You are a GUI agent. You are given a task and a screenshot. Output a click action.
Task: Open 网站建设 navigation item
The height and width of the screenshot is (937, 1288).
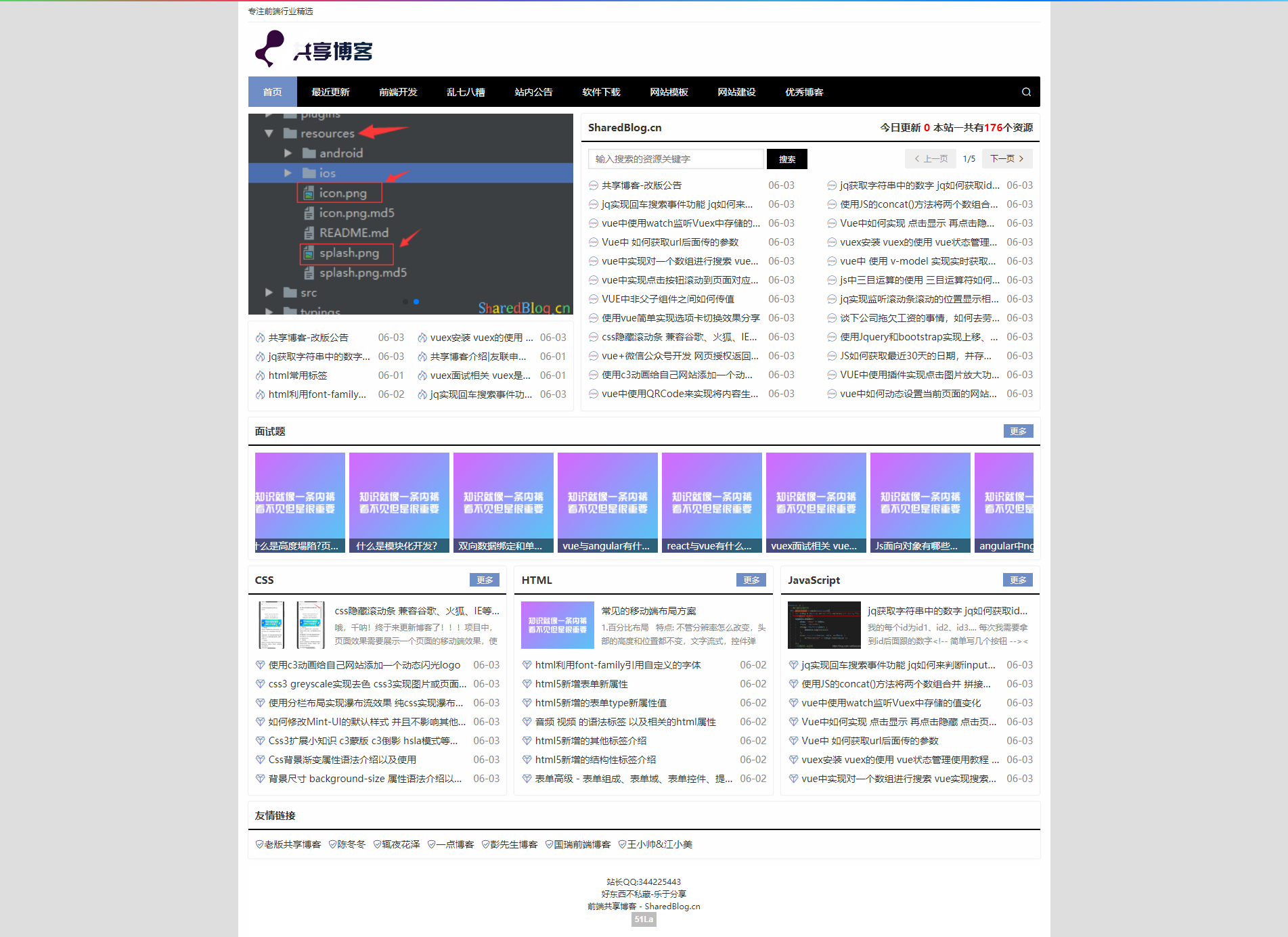tap(736, 92)
